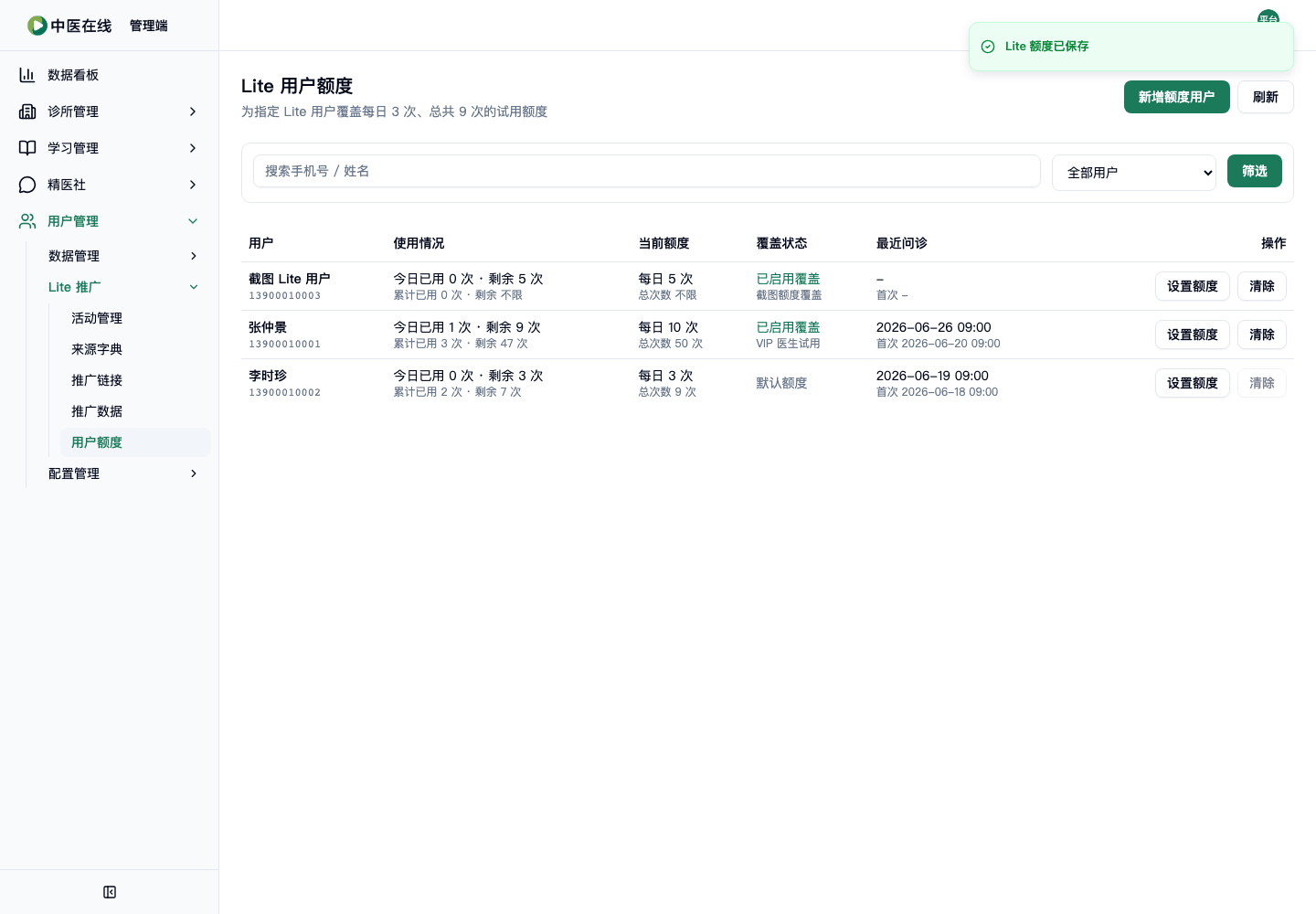
Task: Expand the 学习管理 chevron
Action: (193, 148)
